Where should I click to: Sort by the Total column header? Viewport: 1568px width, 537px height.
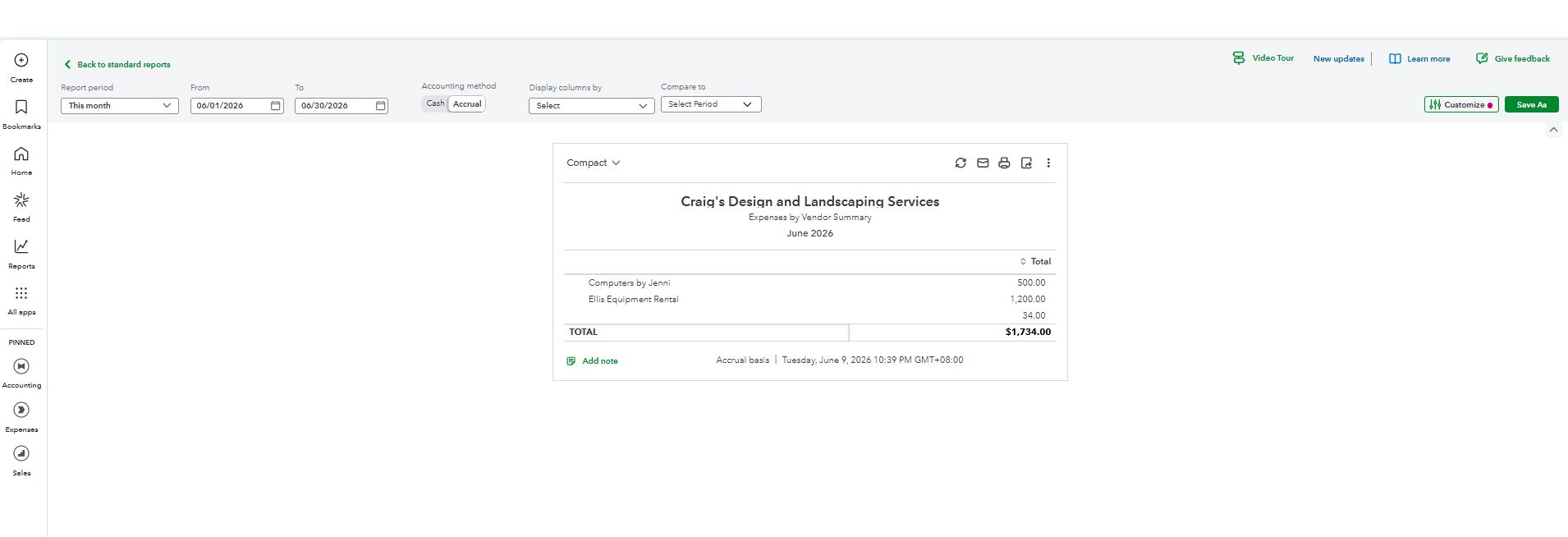click(1035, 261)
